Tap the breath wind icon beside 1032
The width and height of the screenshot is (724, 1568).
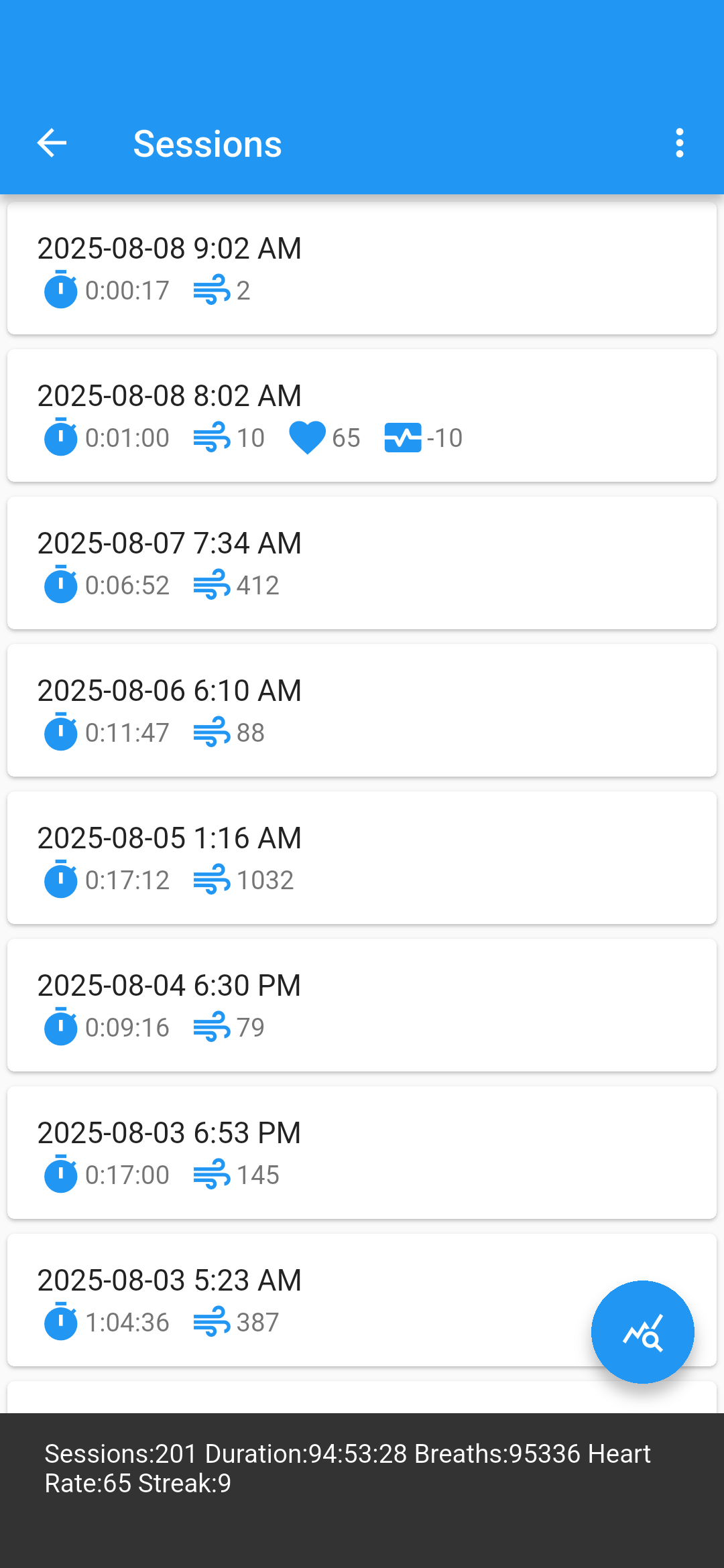coord(212,880)
